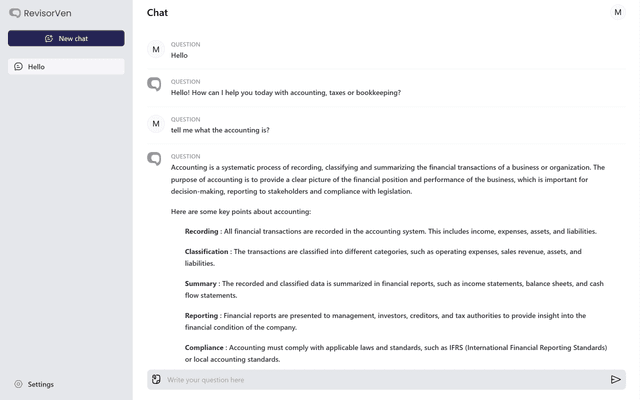Click the Compliance key point paragraph
This screenshot has width=640, height=400.
click(x=395, y=353)
